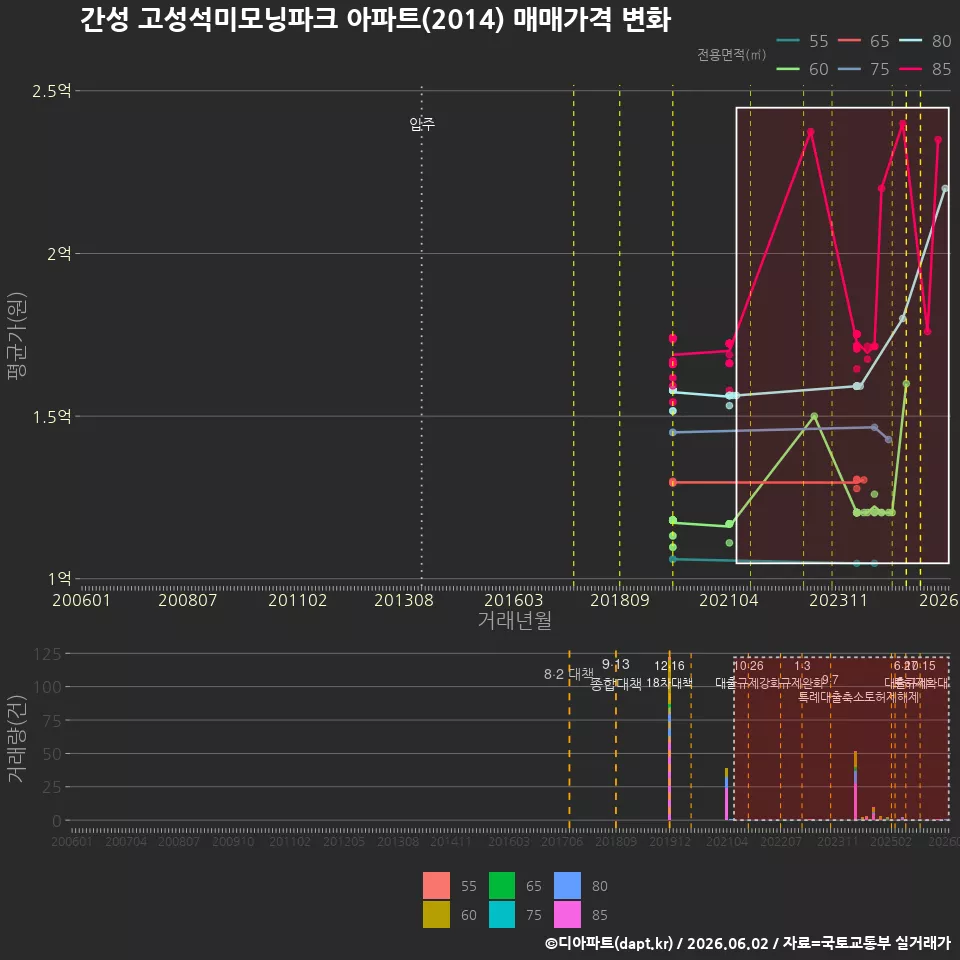Click the 자료=국토교통부 실거래가 source text
This screenshot has width=960, height=960.
point(867,943)
